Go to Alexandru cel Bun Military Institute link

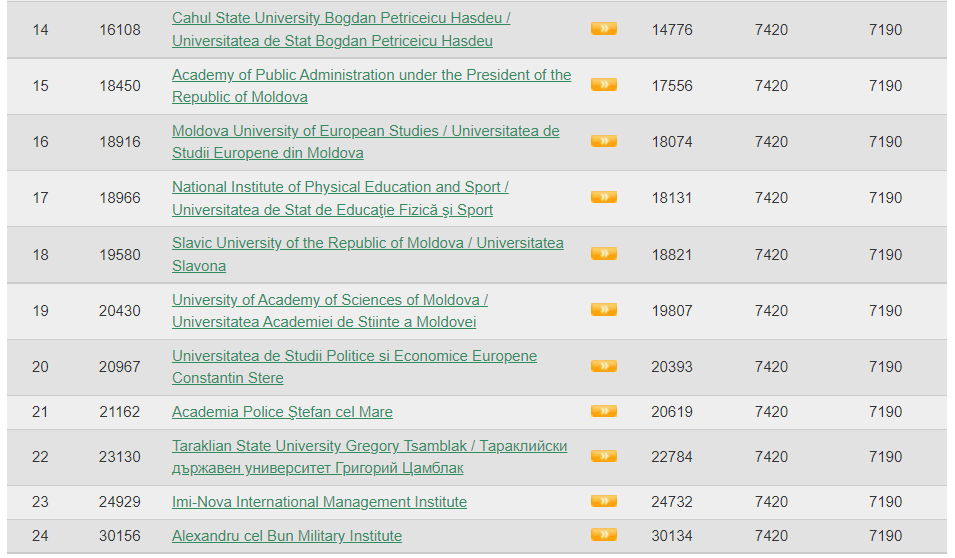click(286, 536)
